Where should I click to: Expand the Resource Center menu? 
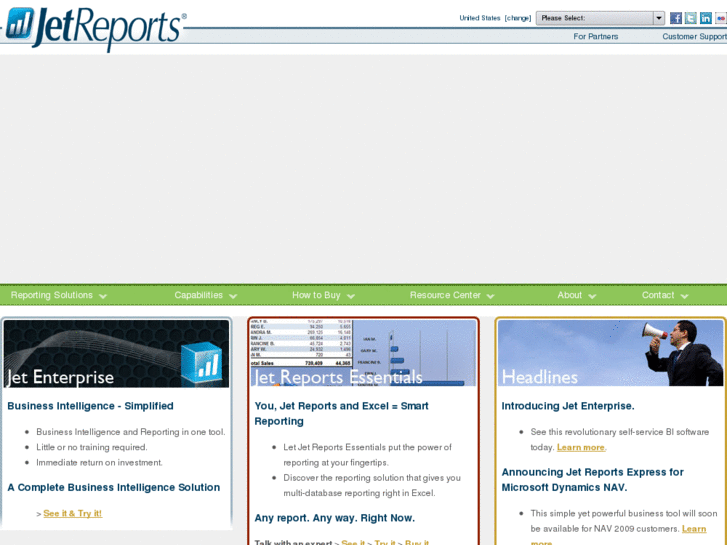[x=452, y=295]
